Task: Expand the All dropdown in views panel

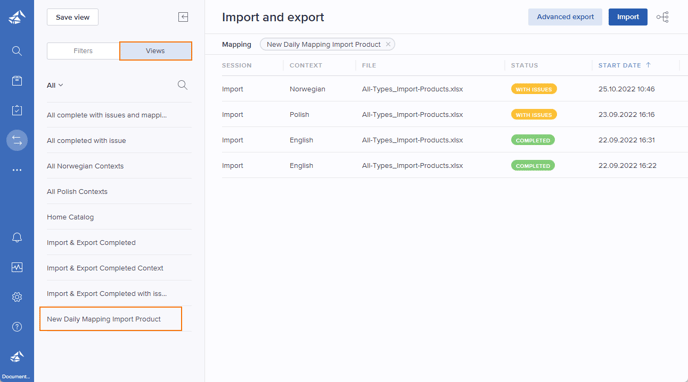Action: [x=55, y=85]
